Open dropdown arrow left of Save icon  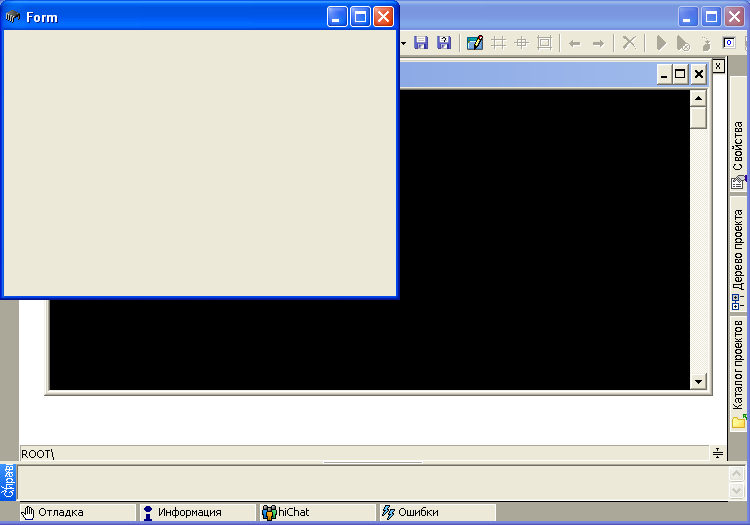click(404, 43)
